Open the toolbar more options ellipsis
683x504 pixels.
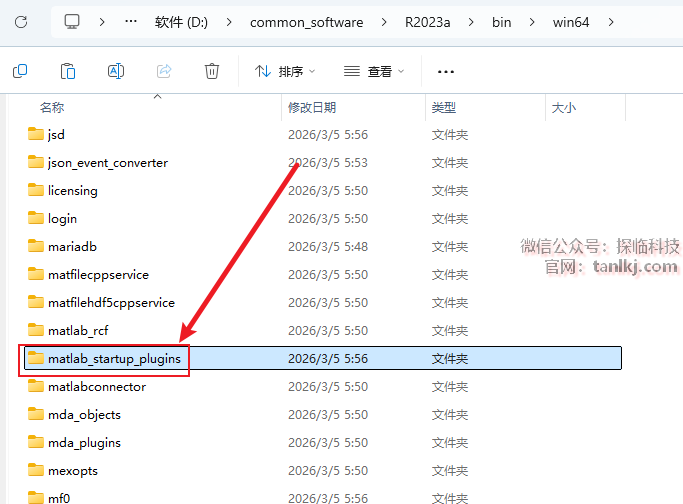coord(446,71)
